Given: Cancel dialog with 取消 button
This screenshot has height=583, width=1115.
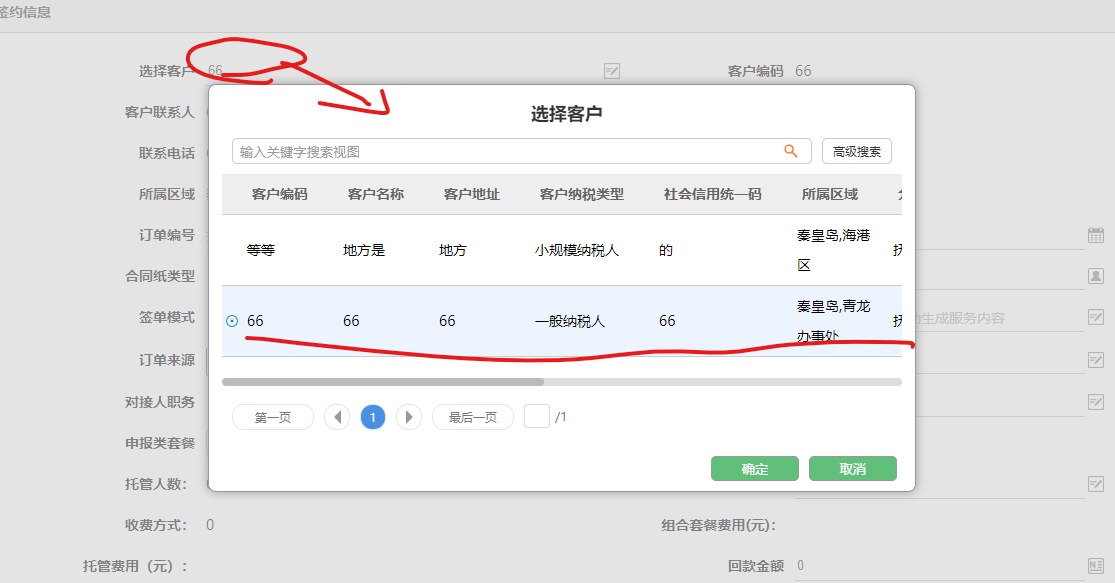Looking at the screenshot, I should (852, 469).
